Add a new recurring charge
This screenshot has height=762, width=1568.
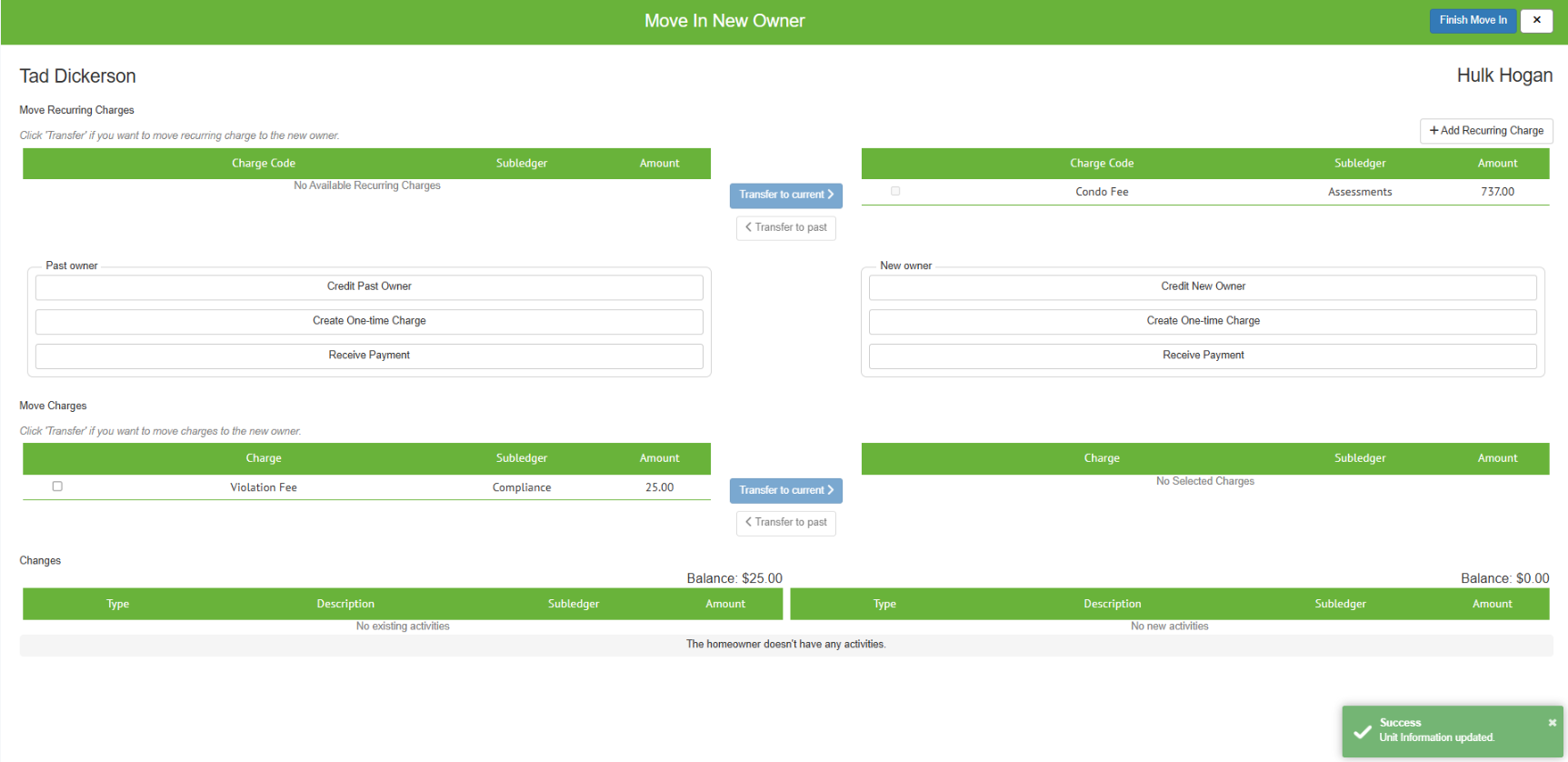pos(1486,131)
